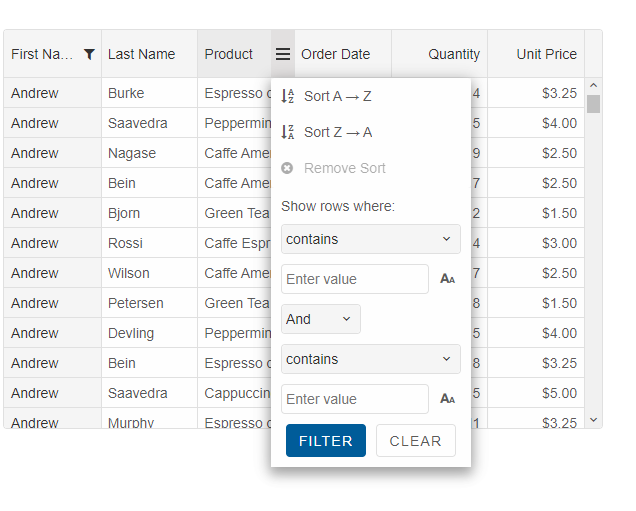Select Sort A → Z menu option
Viewport: 636px width, 511px height.
click(338, 97)
